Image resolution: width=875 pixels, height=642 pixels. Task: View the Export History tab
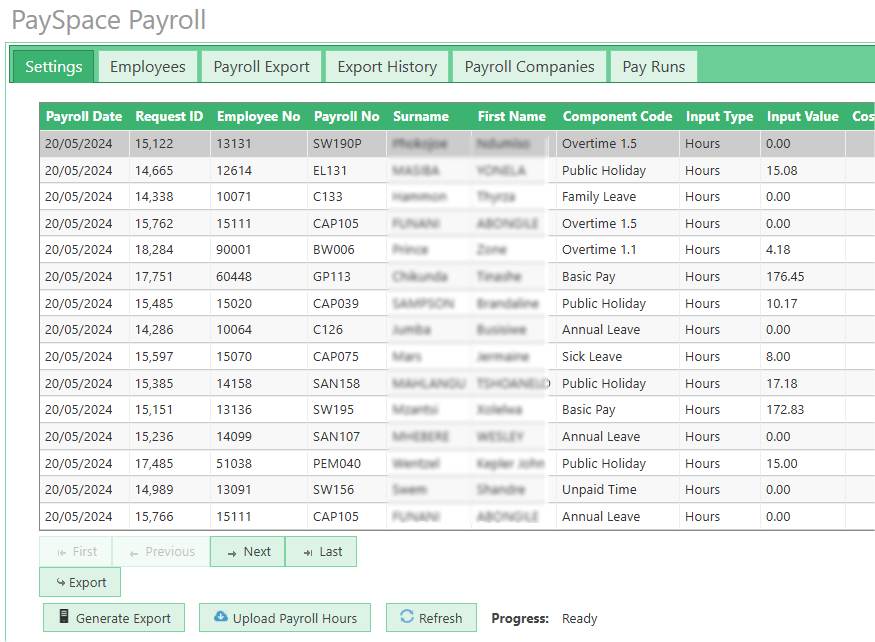tap(387, 66)
